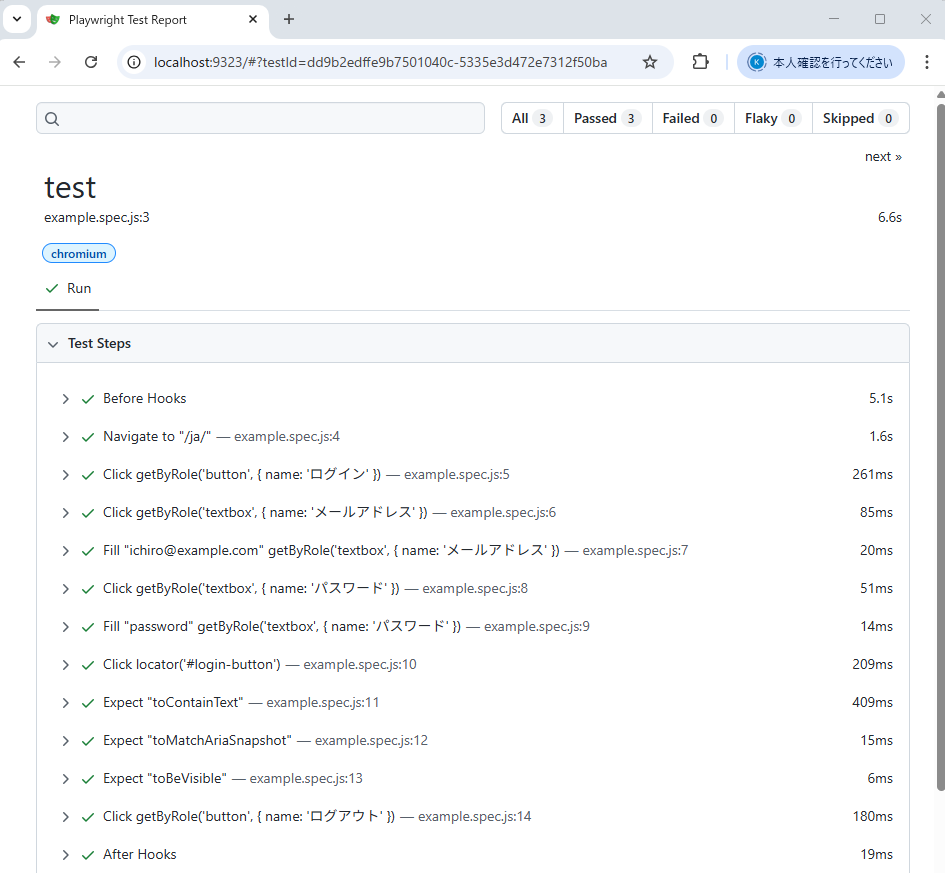The height and width of the screenshot is (873, 945).
Task: Open a new browser tab
Action: coord(289,19)
